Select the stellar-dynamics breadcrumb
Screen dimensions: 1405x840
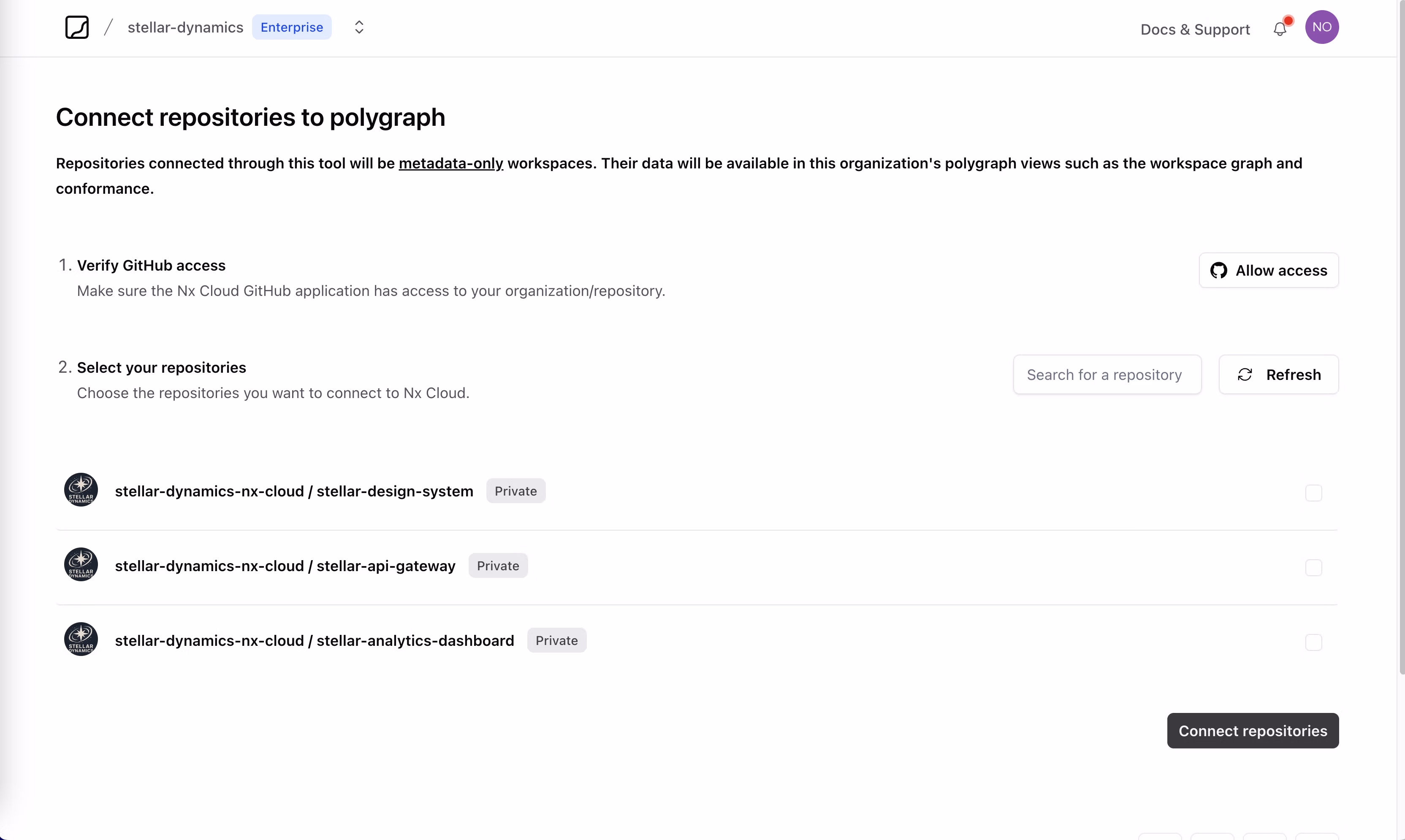coord(184,27)
